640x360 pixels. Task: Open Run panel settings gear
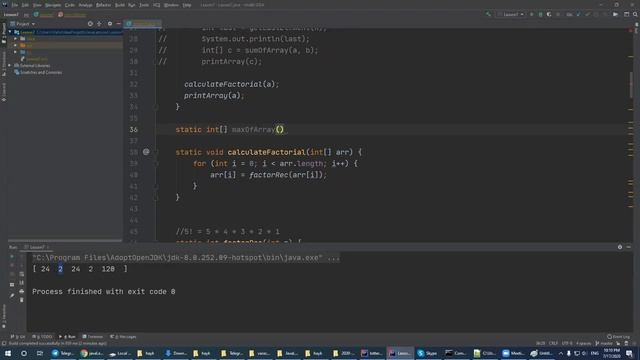coord(620,247)
